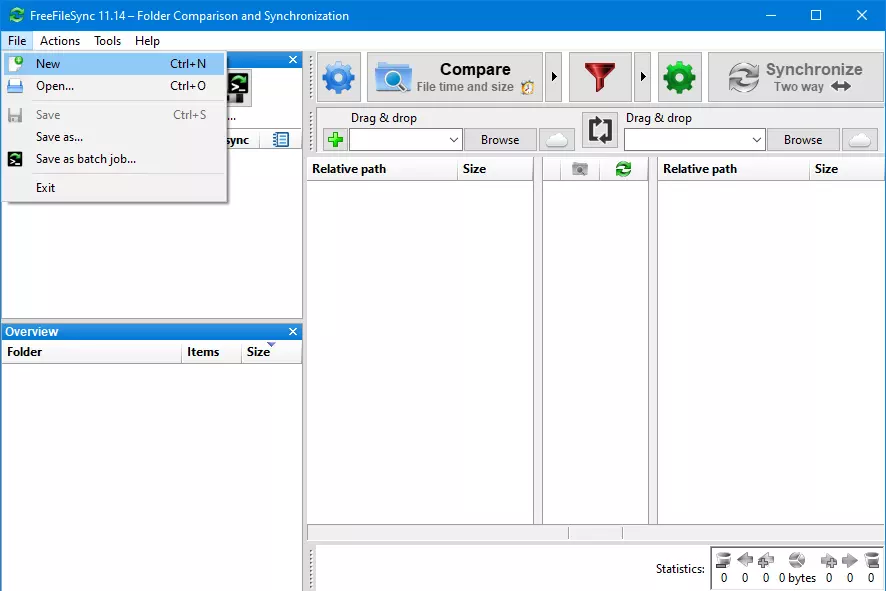This screenshot has height=591, width=886.
Task: Click the create-right plus statistics icon
Action: (829, 560)
